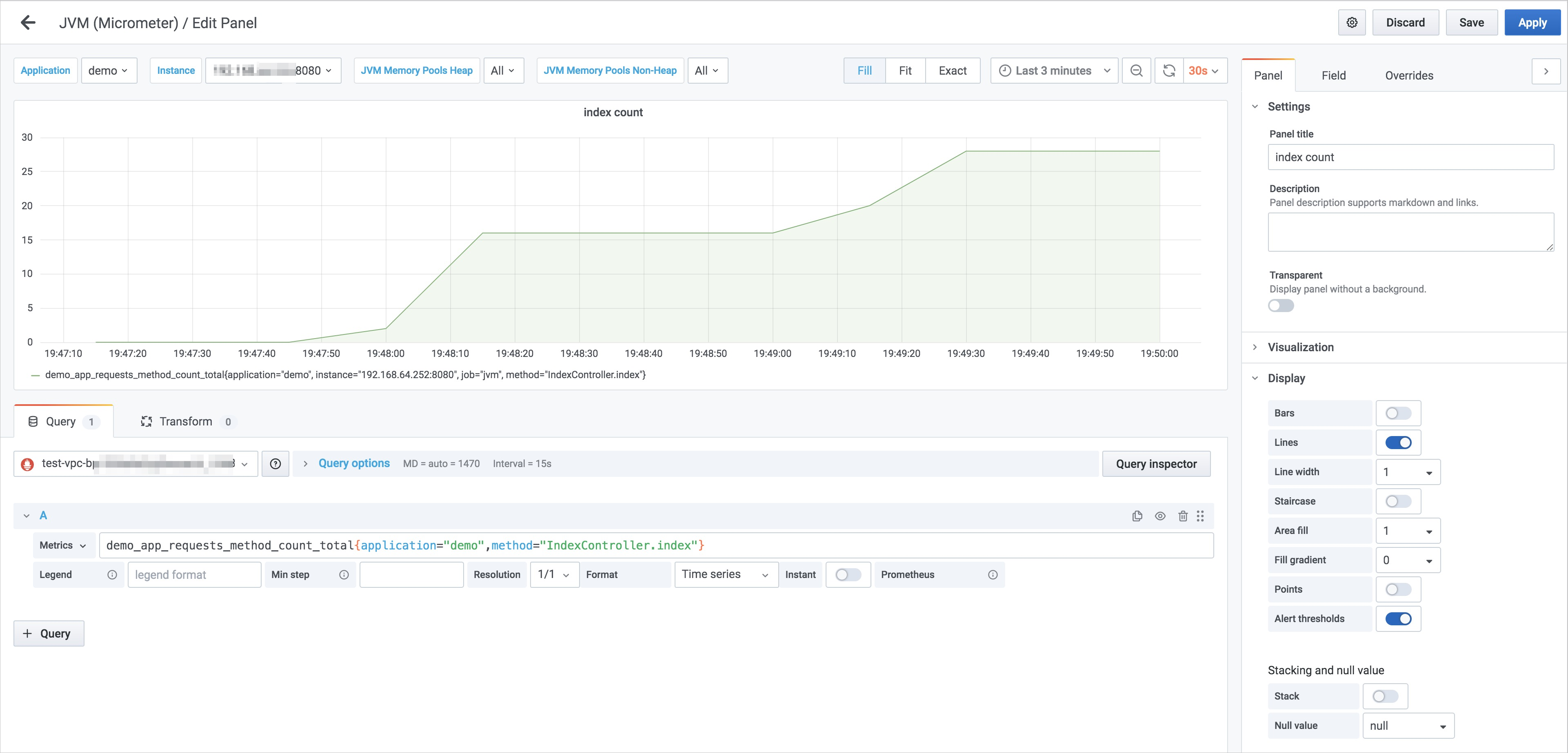Click the clock icon in time picker

point(1005,71)
